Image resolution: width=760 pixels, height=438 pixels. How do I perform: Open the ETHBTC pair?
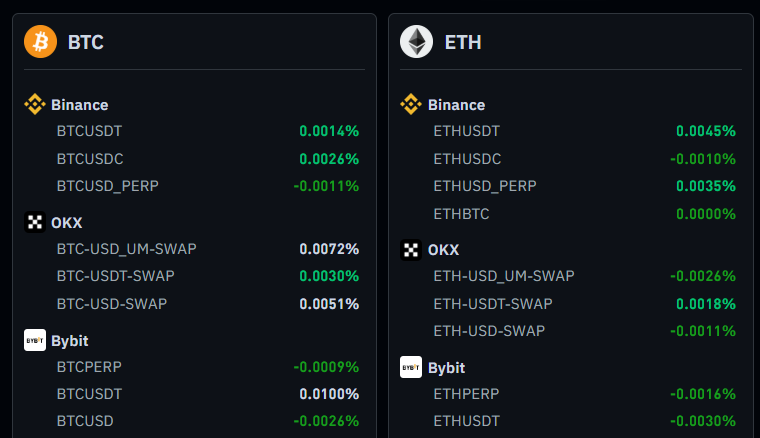coord(462,213)
